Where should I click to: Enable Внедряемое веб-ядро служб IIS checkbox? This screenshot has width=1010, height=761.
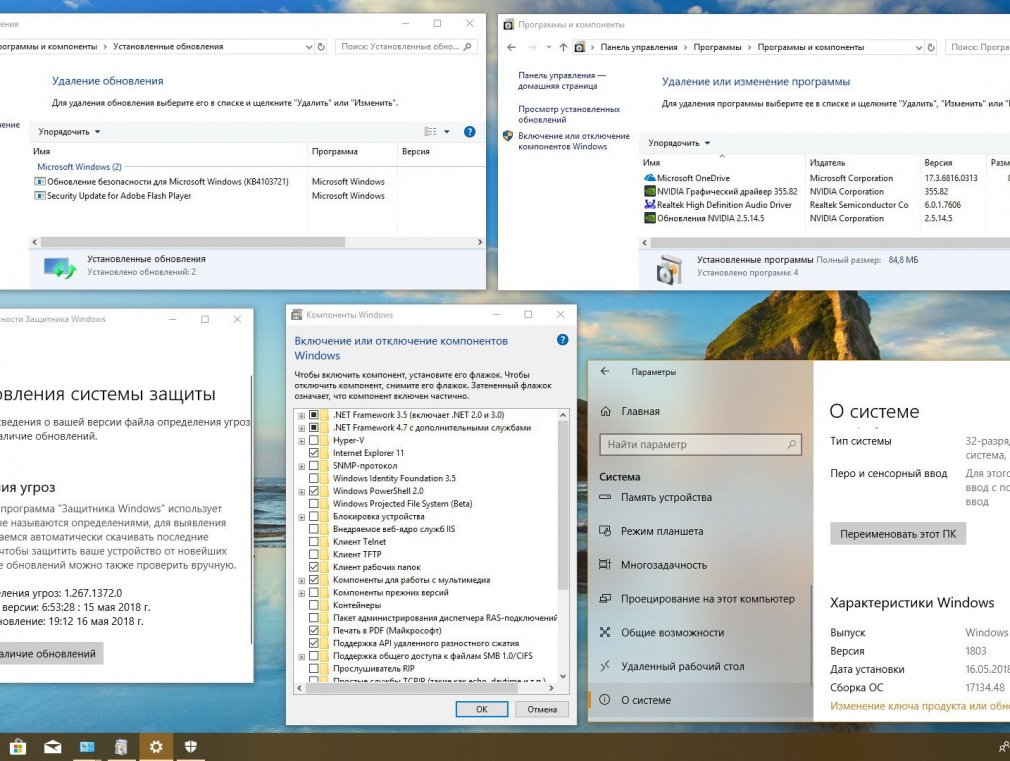tap(314, 529)
